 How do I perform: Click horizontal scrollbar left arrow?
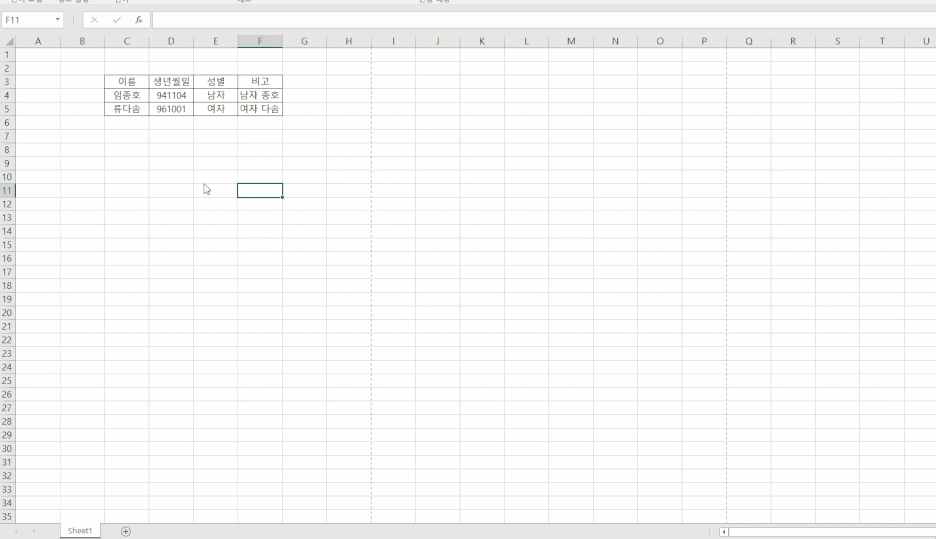coord(723,531)
